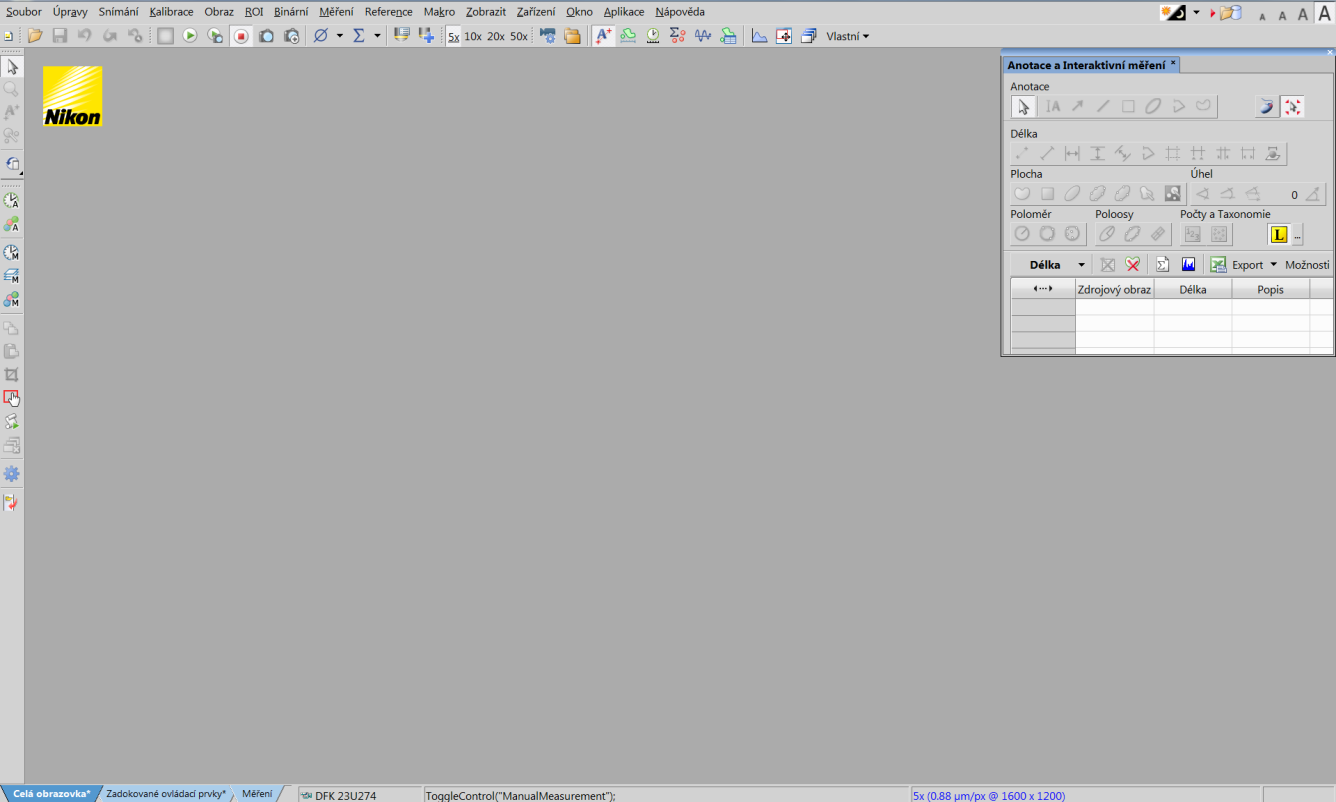1336x802 pixels.
Task: Click the cascading windows toolbar icon
Action: (x=809, y=36)
